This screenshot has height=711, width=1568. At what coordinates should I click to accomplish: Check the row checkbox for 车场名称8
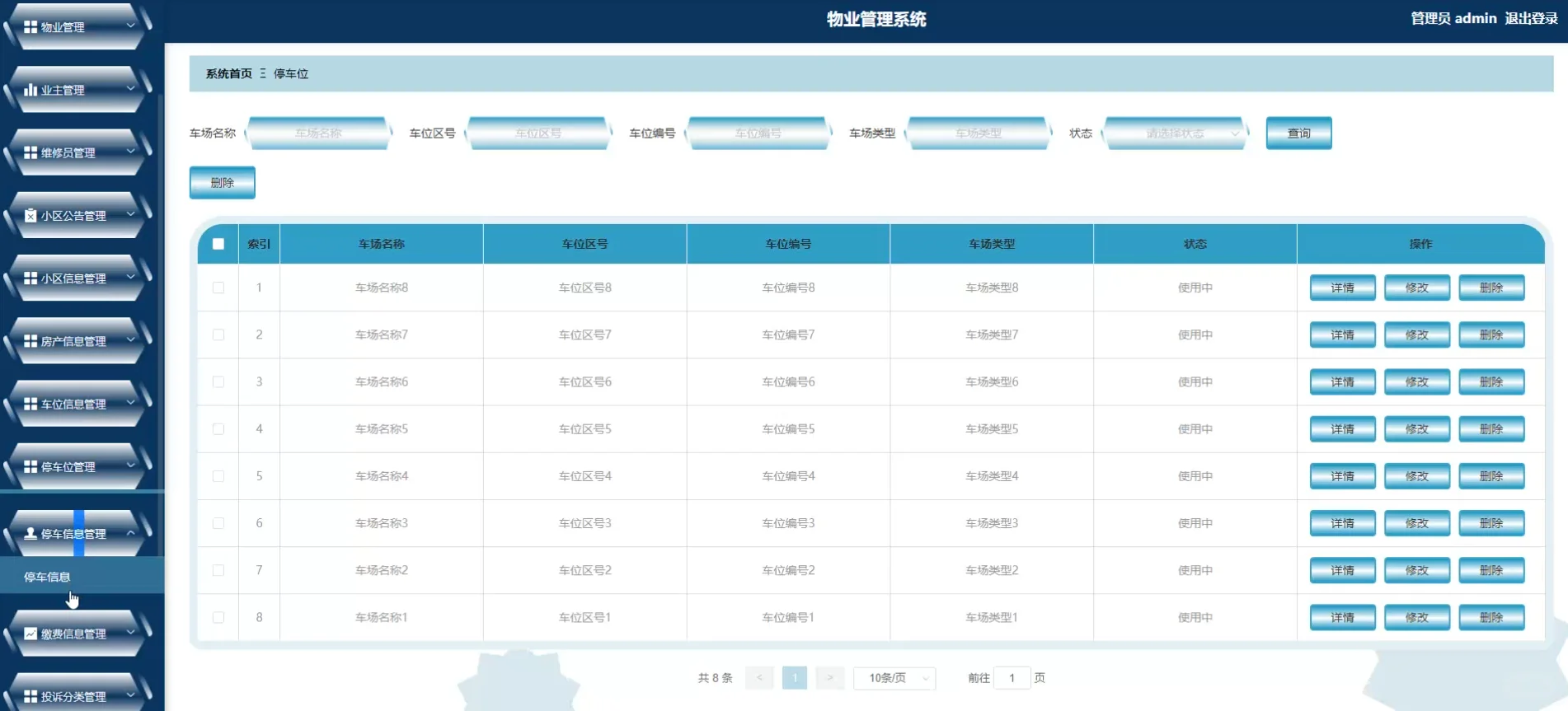[x=218, y=288]
